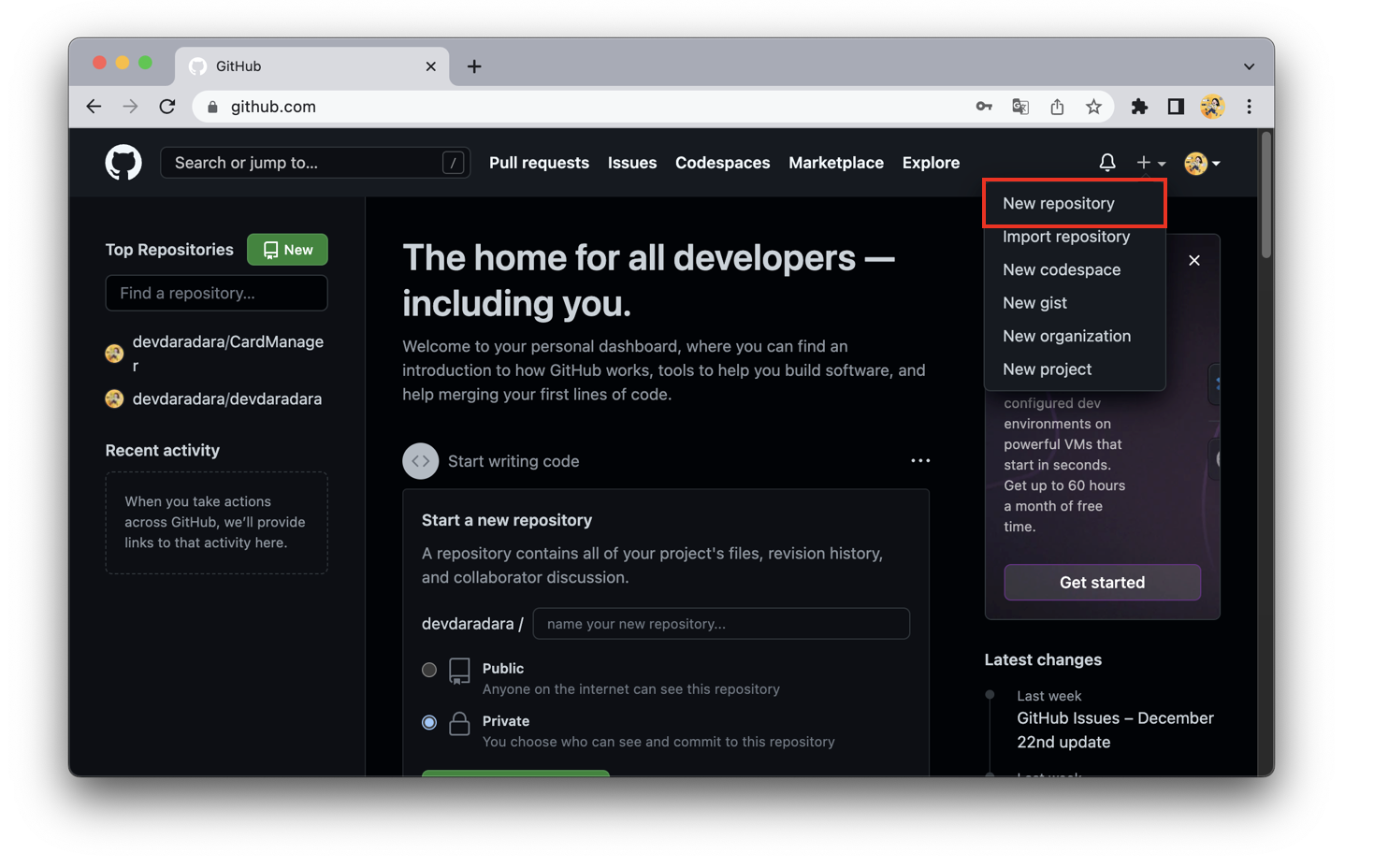
Task: Open the plus create-new dropdown
Action: point(1150,163)
